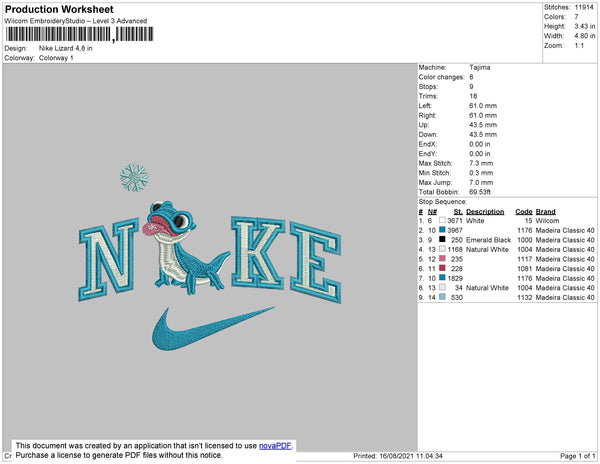The image size is (600, 464).
Task: Select the Max Stitch value '7.3 mm'
Action: [481, 163]
